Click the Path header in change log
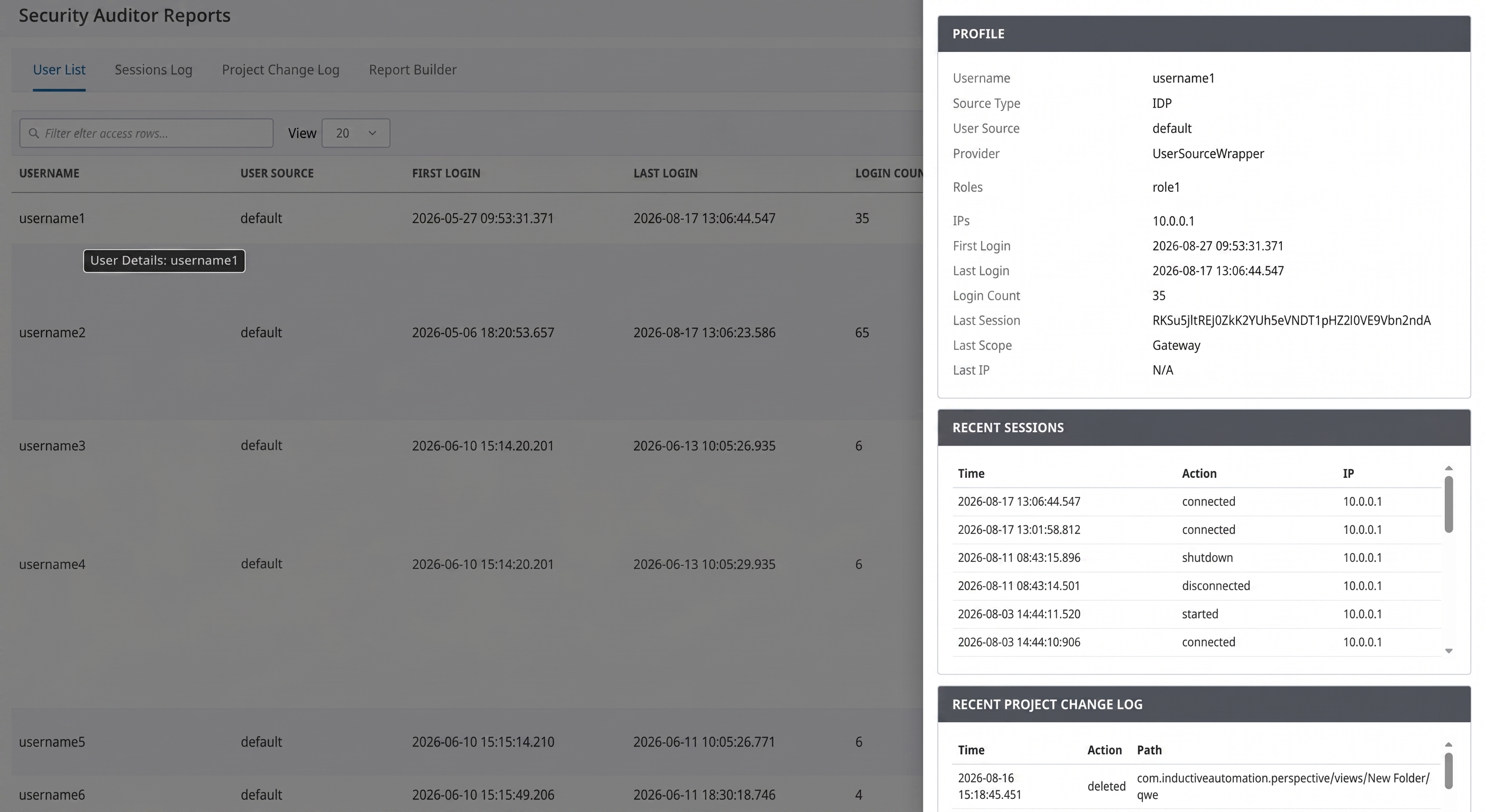This screenshot has height=812, width=1485. click(x=1149, y=750)
